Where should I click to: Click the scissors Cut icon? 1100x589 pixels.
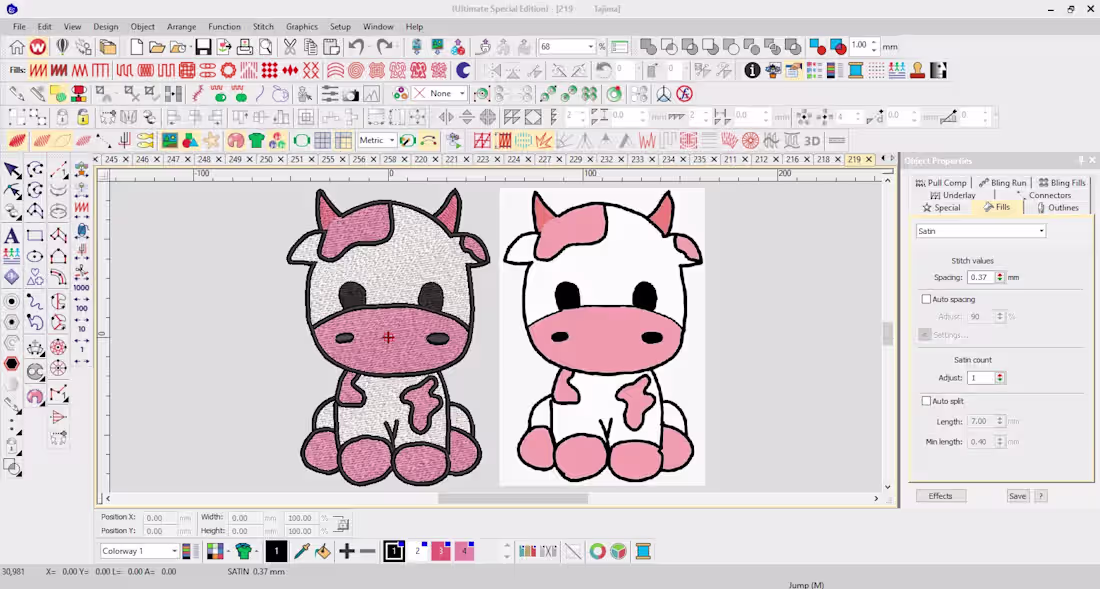pyautogui.click(x=290, y=47)
